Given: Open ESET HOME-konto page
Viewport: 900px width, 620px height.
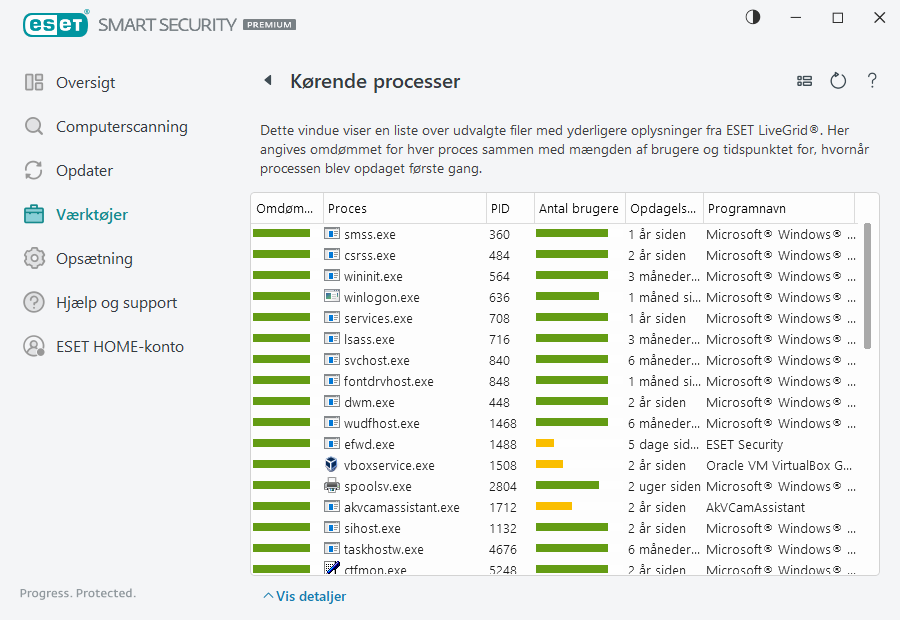Looking at the screenshot, I should click(119, 347).
